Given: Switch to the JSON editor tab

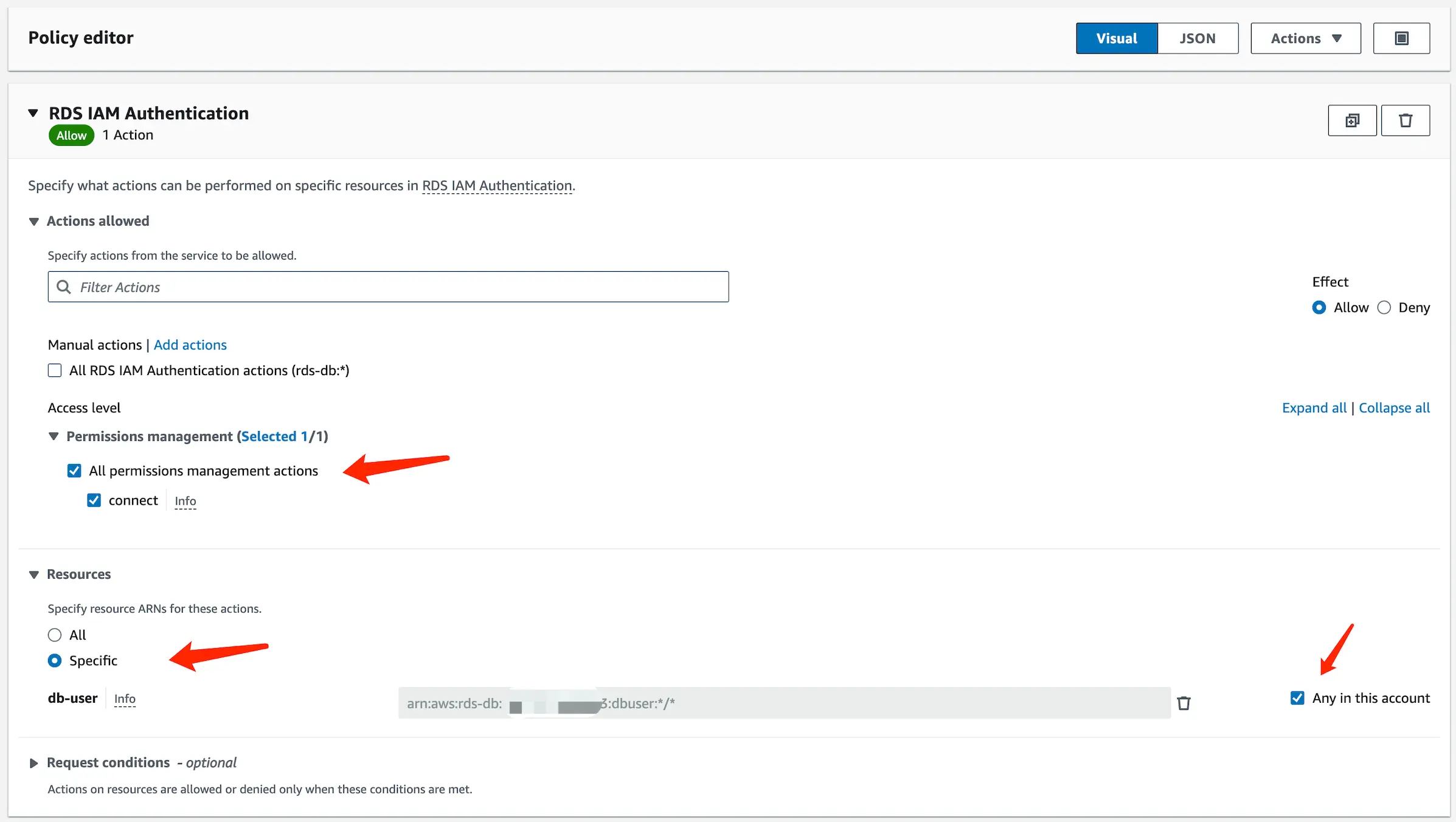Looking at the screenshot, I should (1198, 38).
